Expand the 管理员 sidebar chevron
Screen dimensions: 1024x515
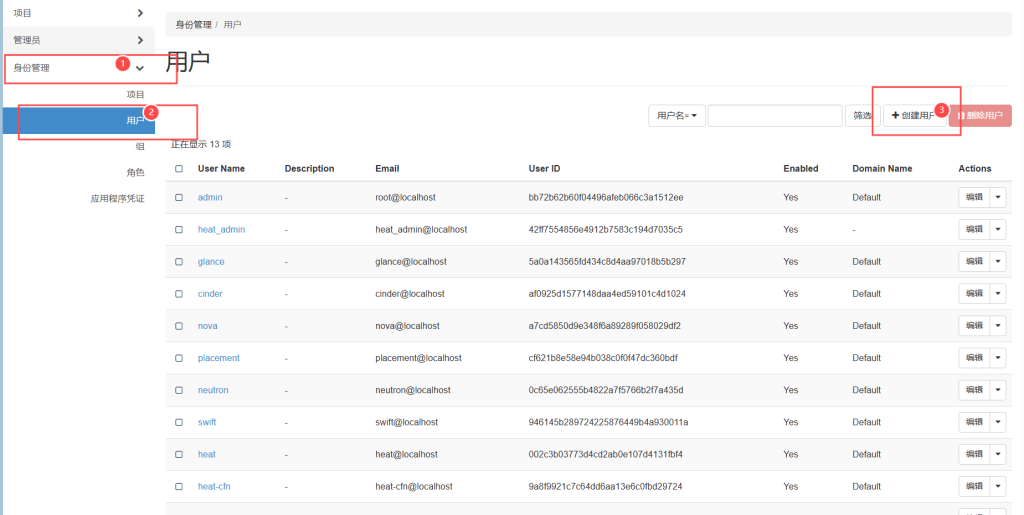click(x=140, y=40)
